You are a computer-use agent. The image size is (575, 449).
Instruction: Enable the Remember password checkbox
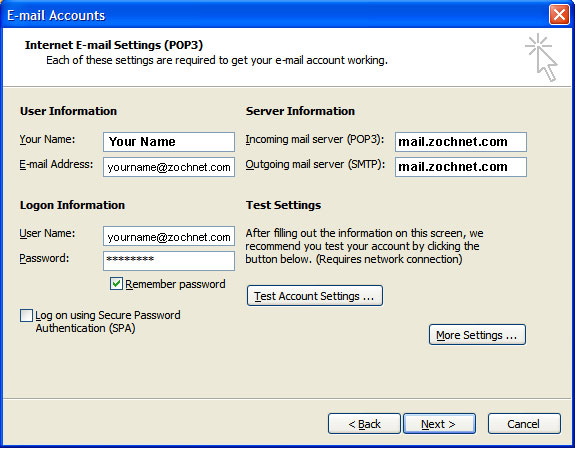116,284
